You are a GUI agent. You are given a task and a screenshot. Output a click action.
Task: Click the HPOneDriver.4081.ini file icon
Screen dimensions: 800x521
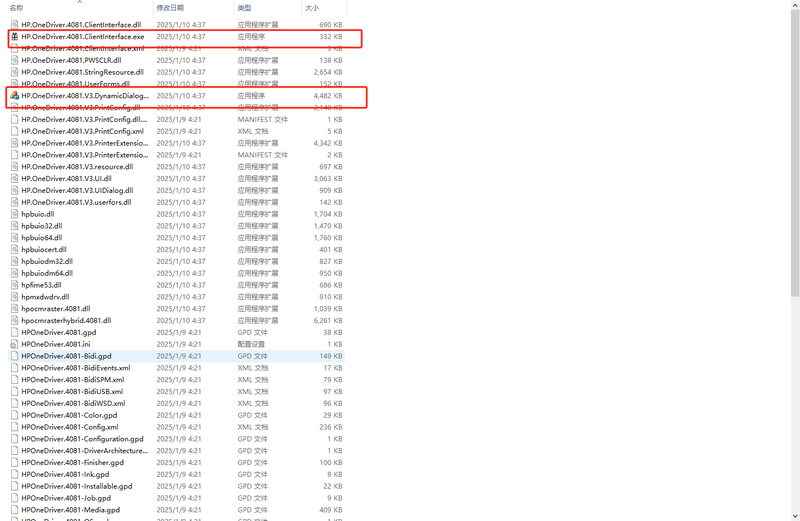14,344
